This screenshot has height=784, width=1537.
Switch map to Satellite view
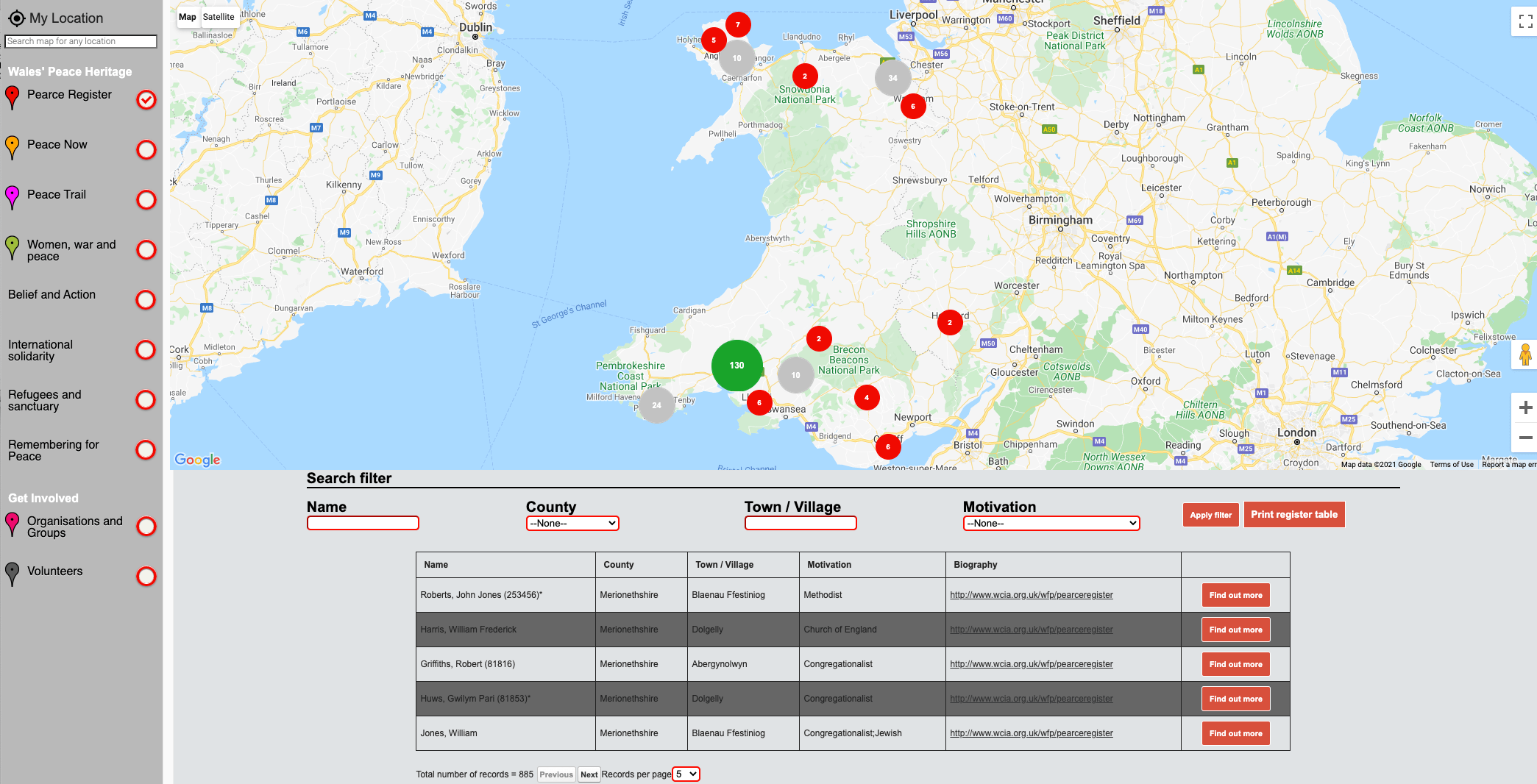coord(219,17)
